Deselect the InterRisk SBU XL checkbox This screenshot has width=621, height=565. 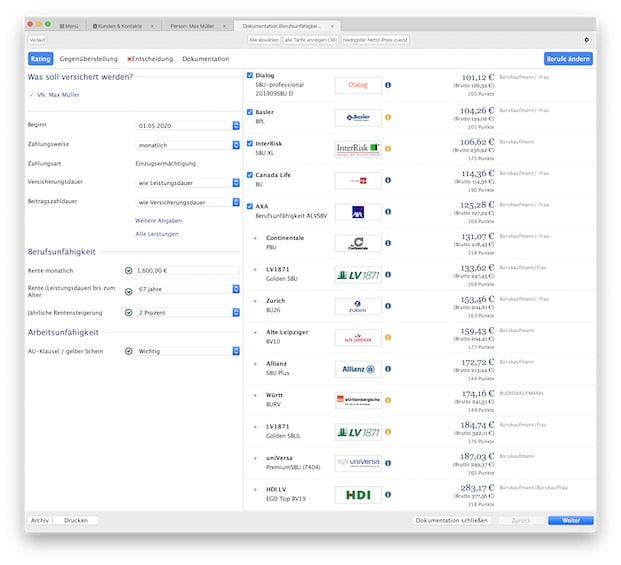tap(249, 143)
